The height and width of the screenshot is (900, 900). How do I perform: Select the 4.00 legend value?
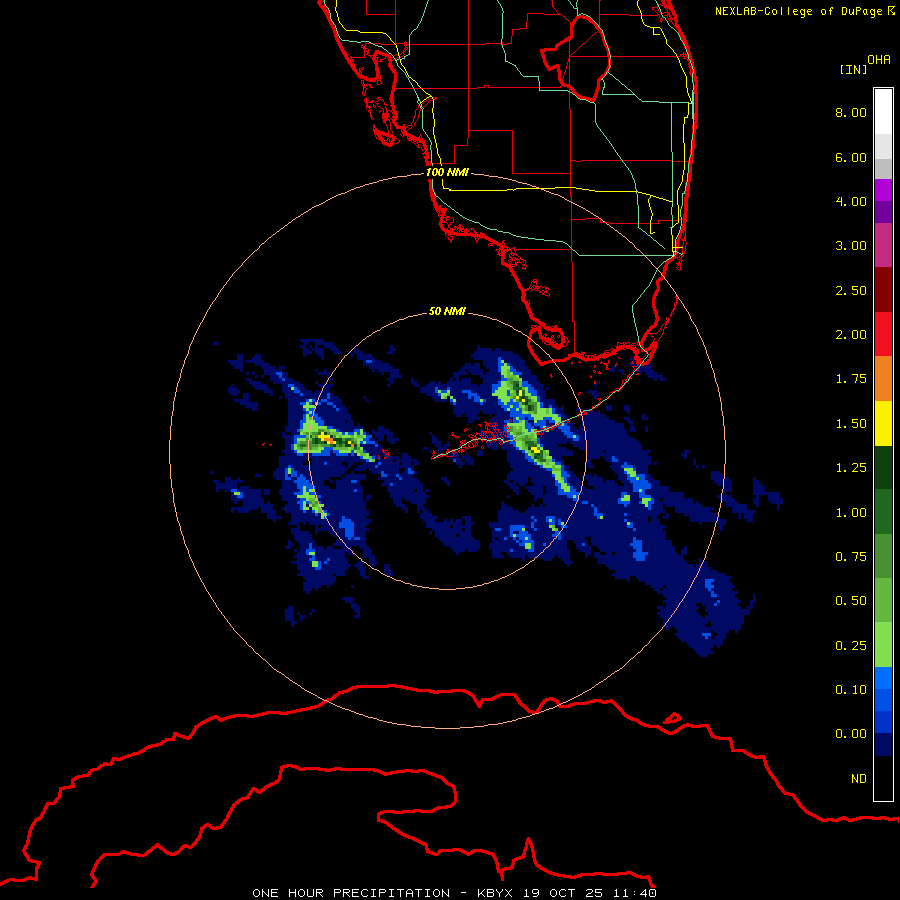[851, 201]
